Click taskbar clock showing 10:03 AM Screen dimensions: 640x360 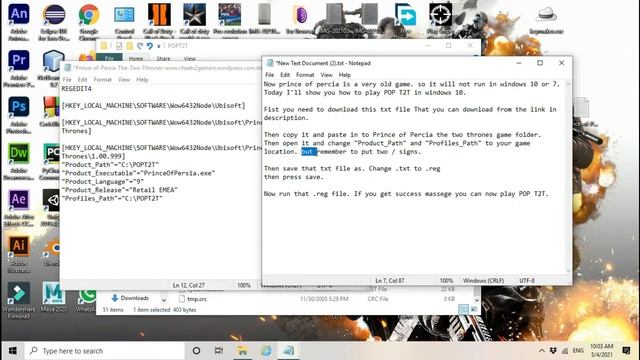pos(602,351)
